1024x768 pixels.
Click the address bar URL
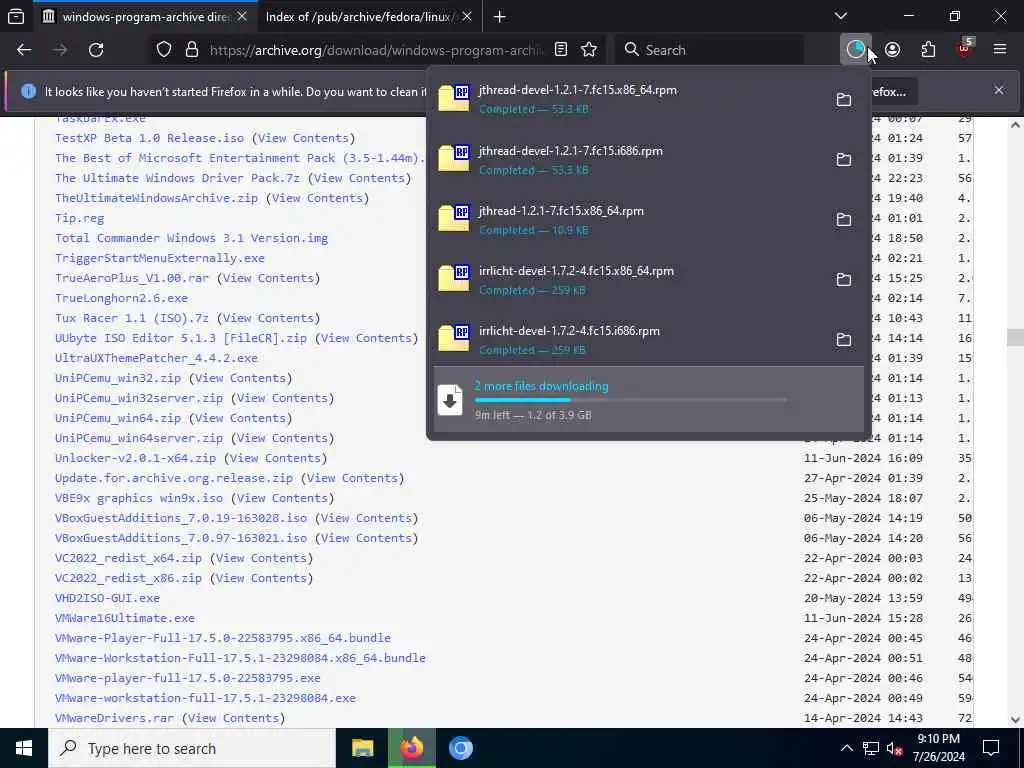point(376,50)
